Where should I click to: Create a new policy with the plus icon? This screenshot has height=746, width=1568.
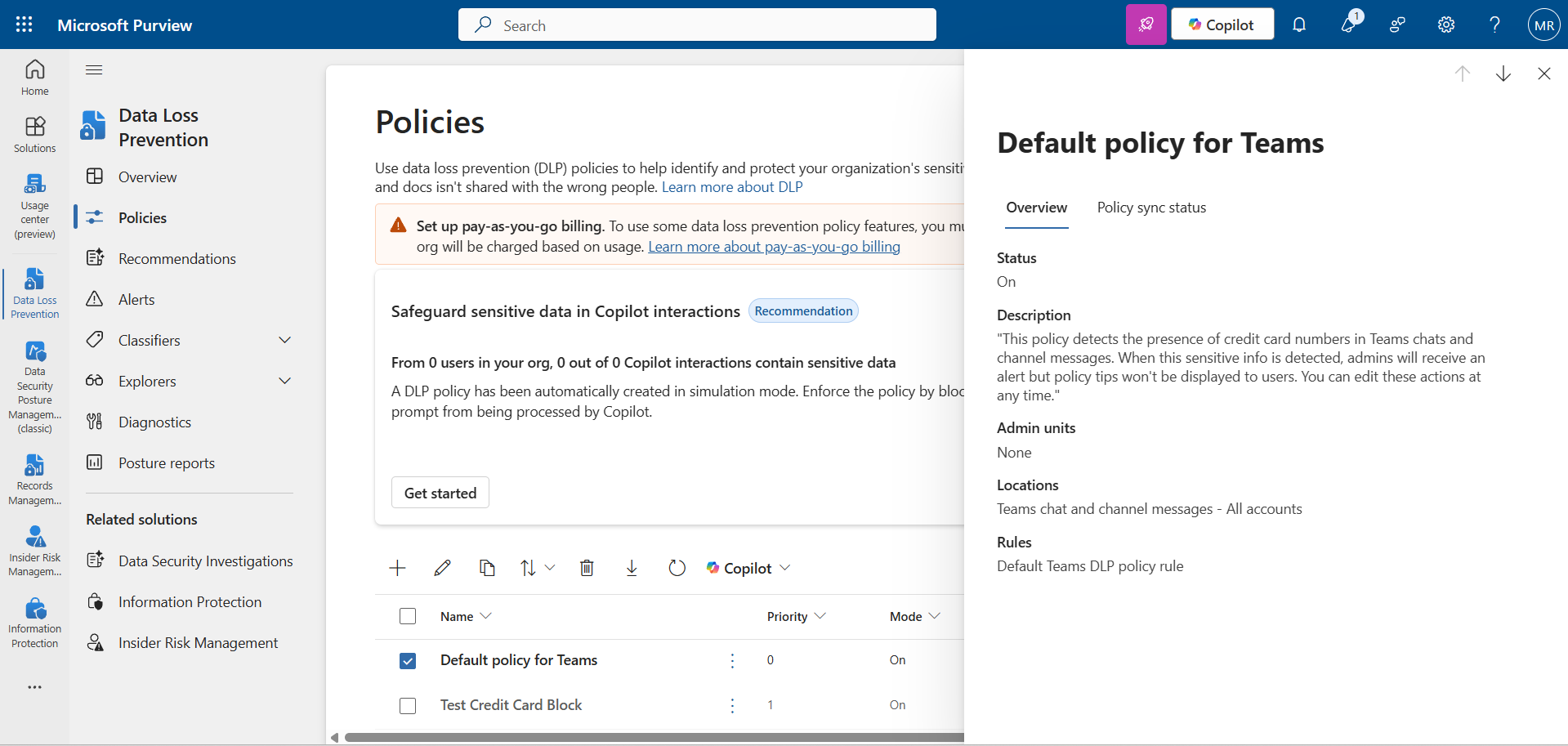coord(396,567)
